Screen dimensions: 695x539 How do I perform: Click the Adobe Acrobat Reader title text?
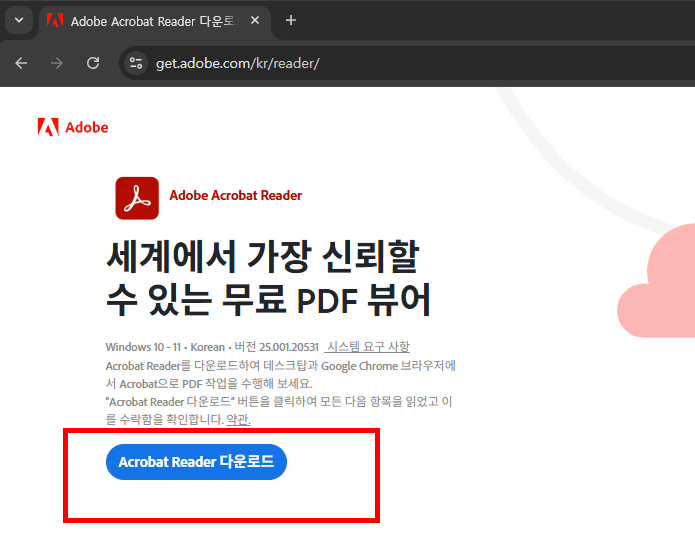236,195
